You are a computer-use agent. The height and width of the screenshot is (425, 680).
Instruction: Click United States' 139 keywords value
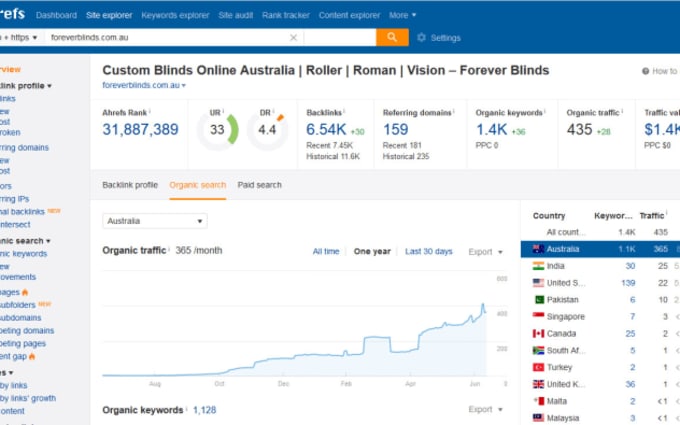point(628,283)
